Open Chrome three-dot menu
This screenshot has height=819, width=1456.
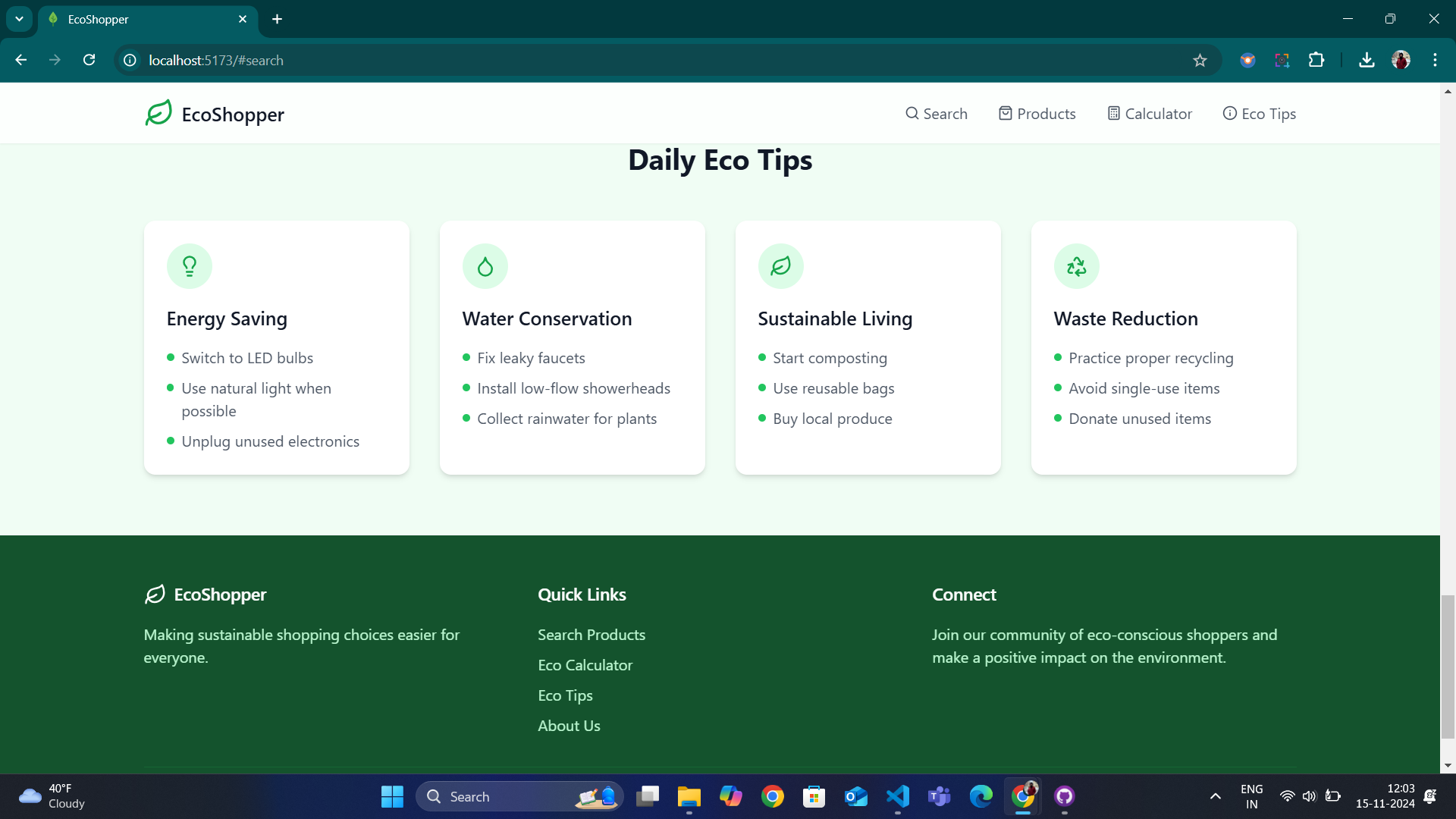point(1435,60)
